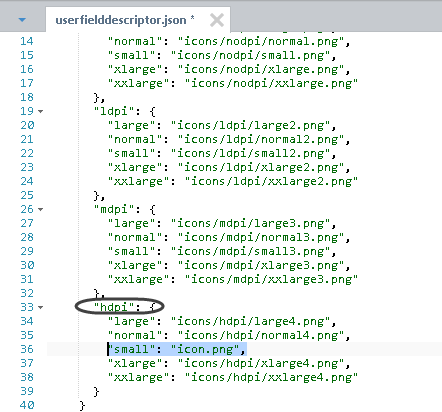Open the tab list dropdown arrow
Screen dimensions: 442x412
click(x=22, y=20)
